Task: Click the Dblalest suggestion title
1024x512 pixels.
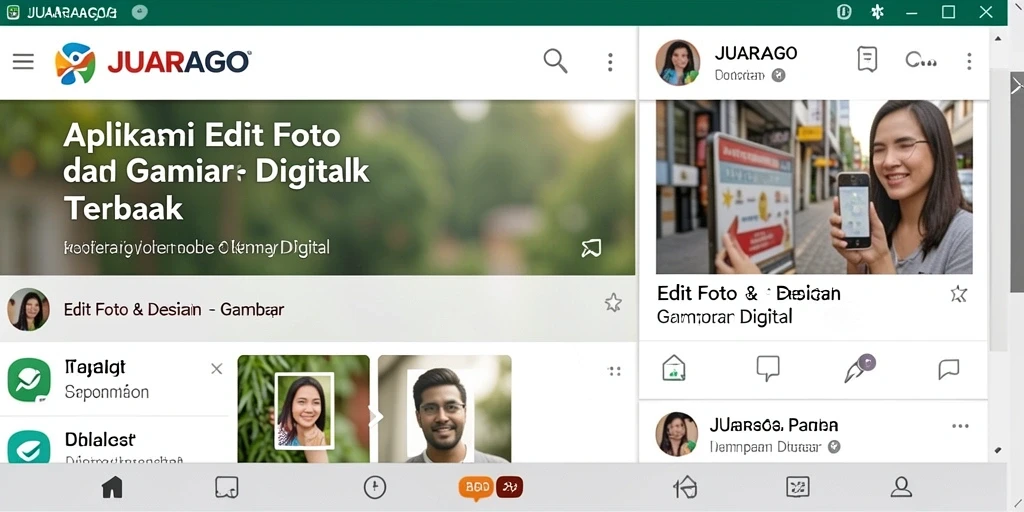Action: pos(101,440)
